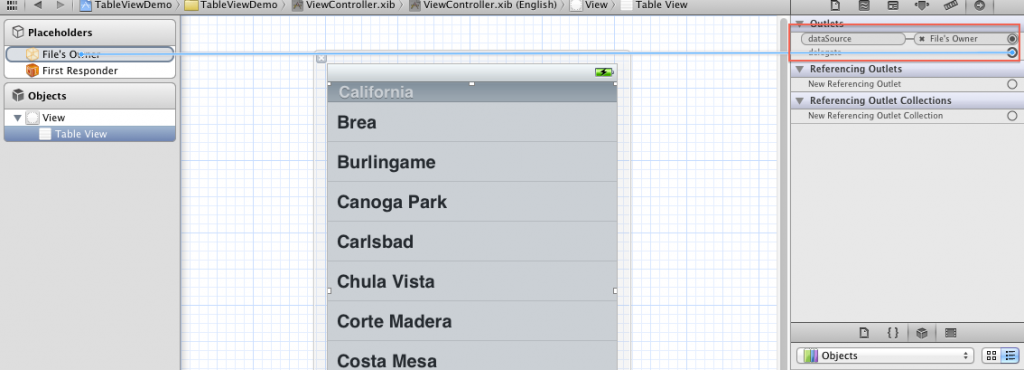Viewport: 1024px width, 370px height.
Task: Open ViewController.xib (English) breadcrumb
Action: tap(483, 5)
